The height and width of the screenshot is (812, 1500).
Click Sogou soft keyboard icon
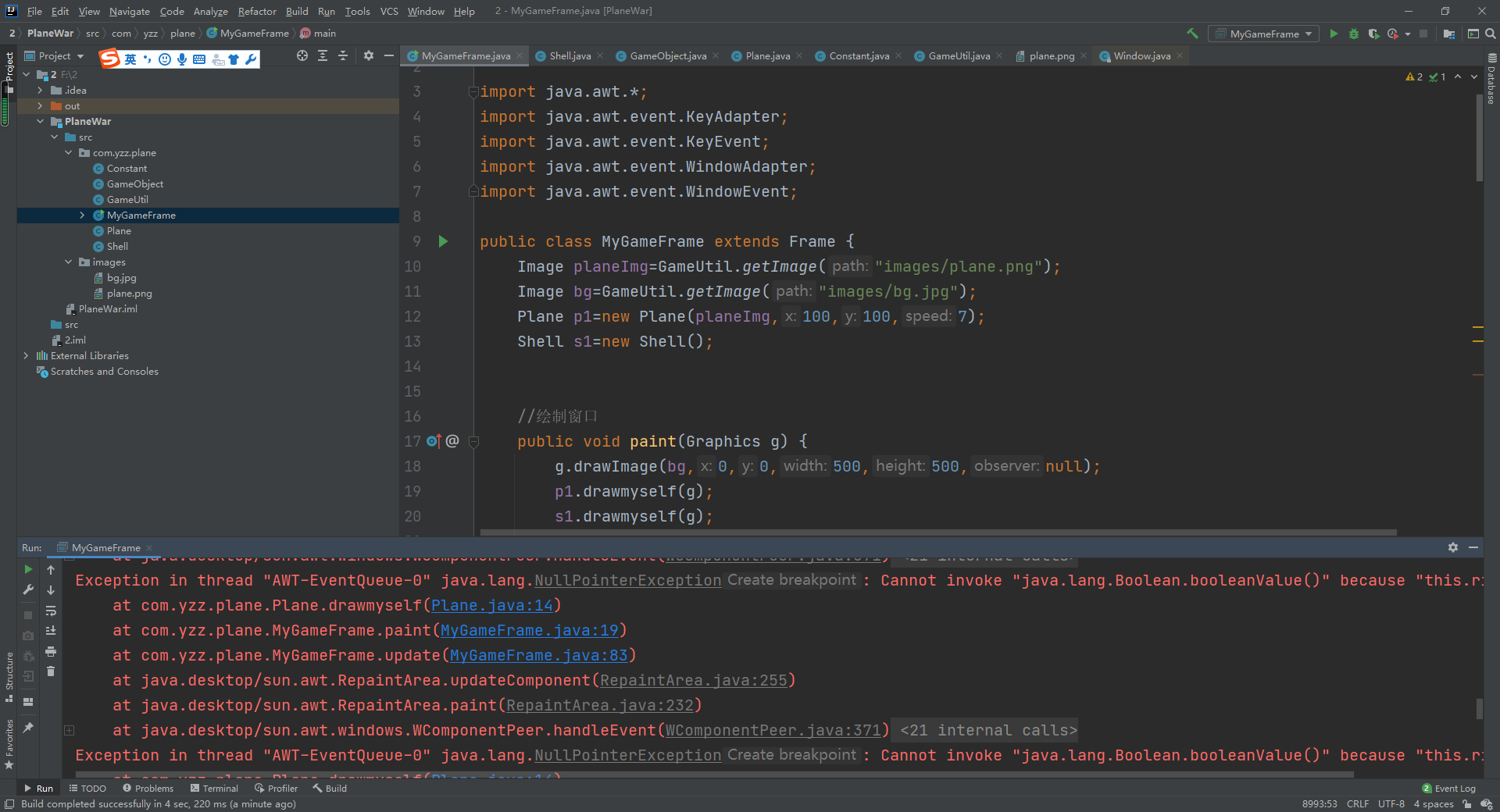pos(199,59)
